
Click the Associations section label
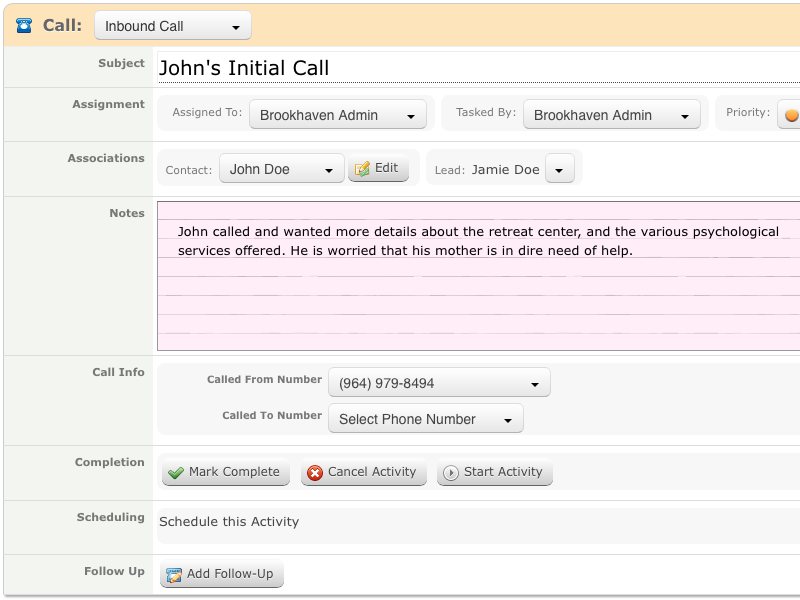(x=106, y=158)
